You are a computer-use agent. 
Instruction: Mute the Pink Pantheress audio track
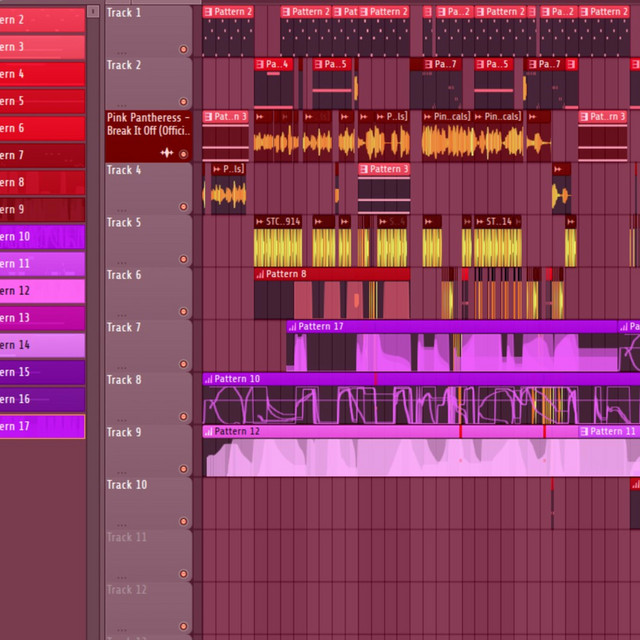pyautogui.click(x=184, y=154)
